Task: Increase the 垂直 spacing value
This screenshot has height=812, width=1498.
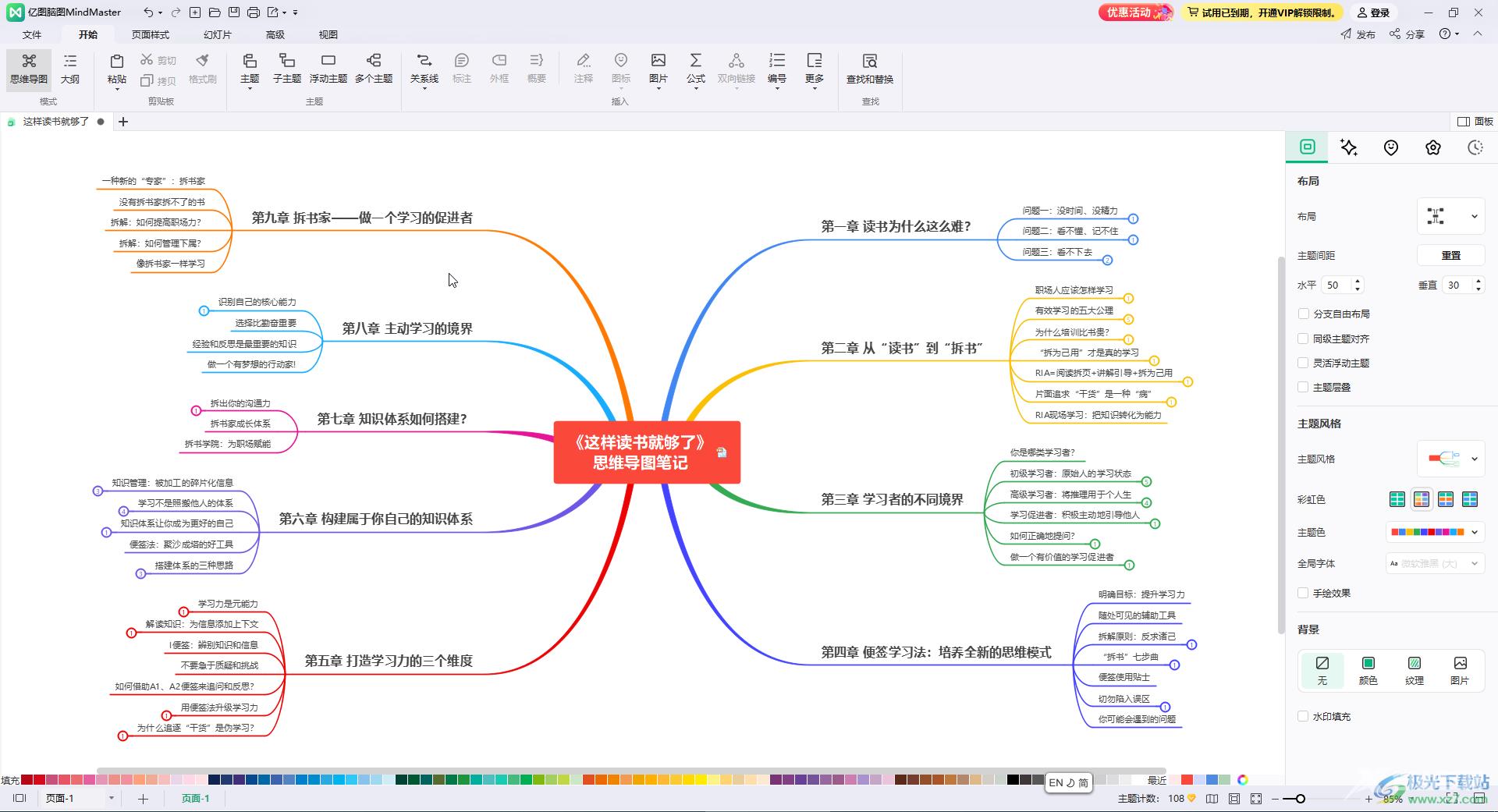Action: (x=1478, y=282)
